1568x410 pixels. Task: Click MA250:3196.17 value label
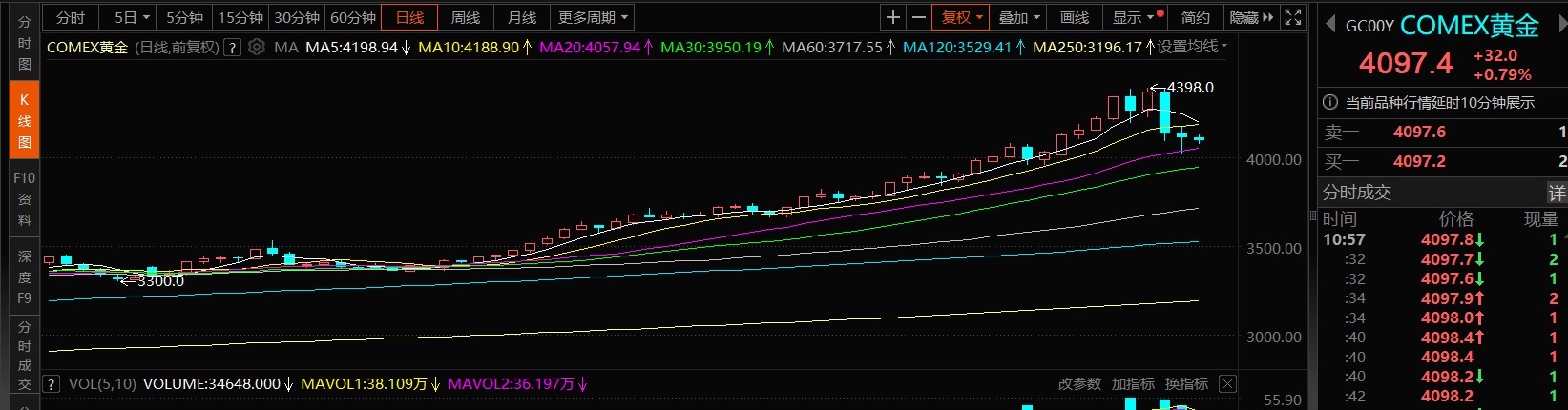(1087, 47)
